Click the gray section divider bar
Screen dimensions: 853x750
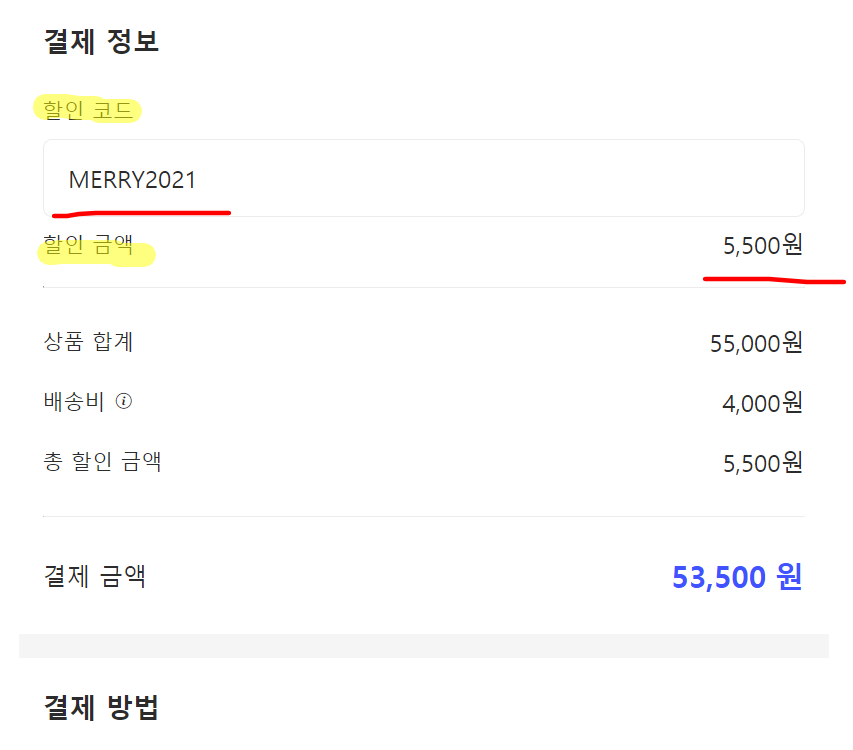424,646
